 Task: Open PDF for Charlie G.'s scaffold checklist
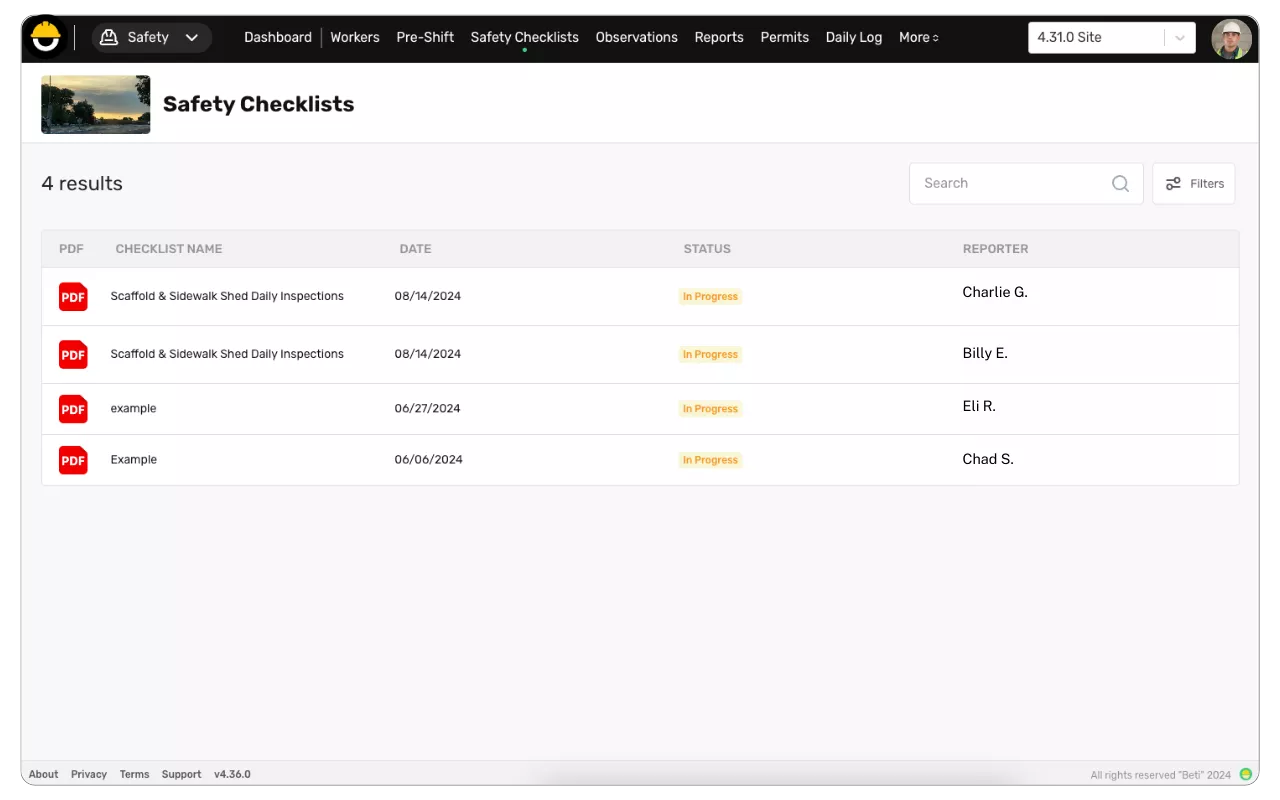pos(73,297)
